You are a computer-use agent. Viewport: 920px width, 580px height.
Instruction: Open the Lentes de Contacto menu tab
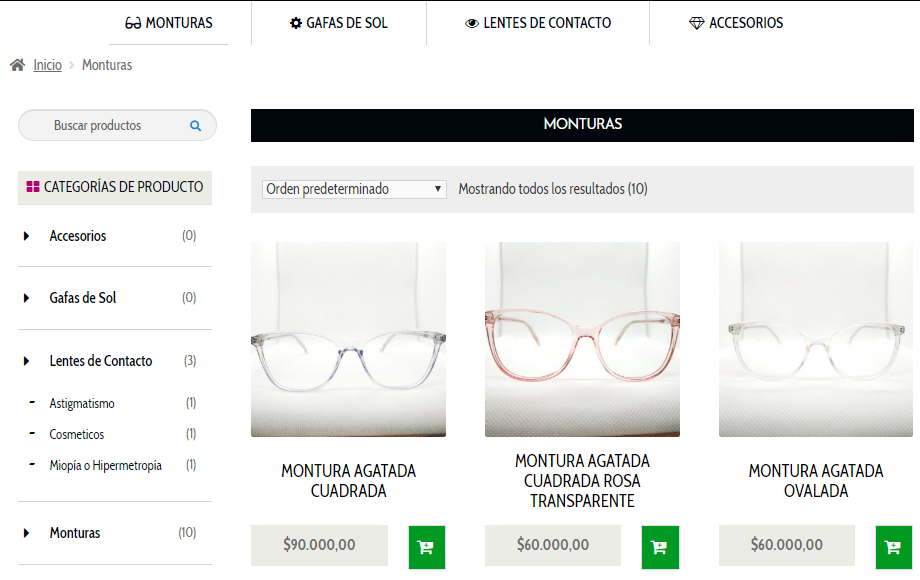[x=538, y=23]
